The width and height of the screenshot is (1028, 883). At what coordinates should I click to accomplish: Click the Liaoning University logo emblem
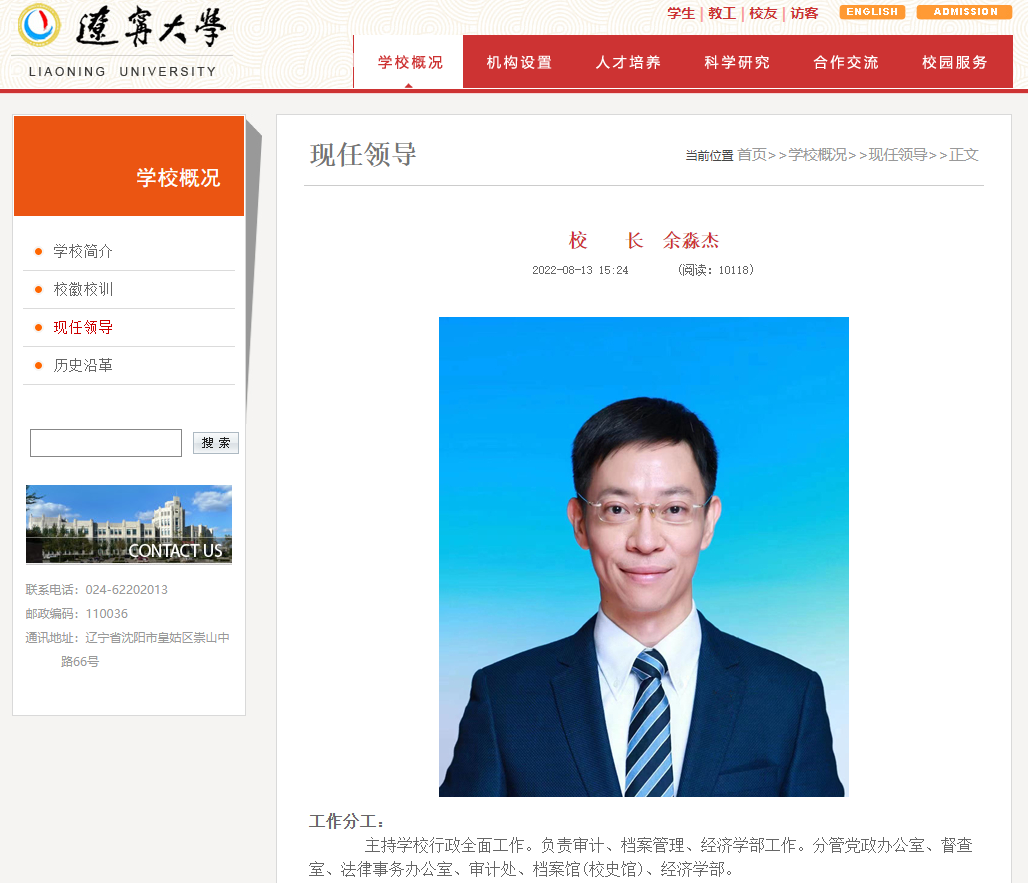coord(39,26)
